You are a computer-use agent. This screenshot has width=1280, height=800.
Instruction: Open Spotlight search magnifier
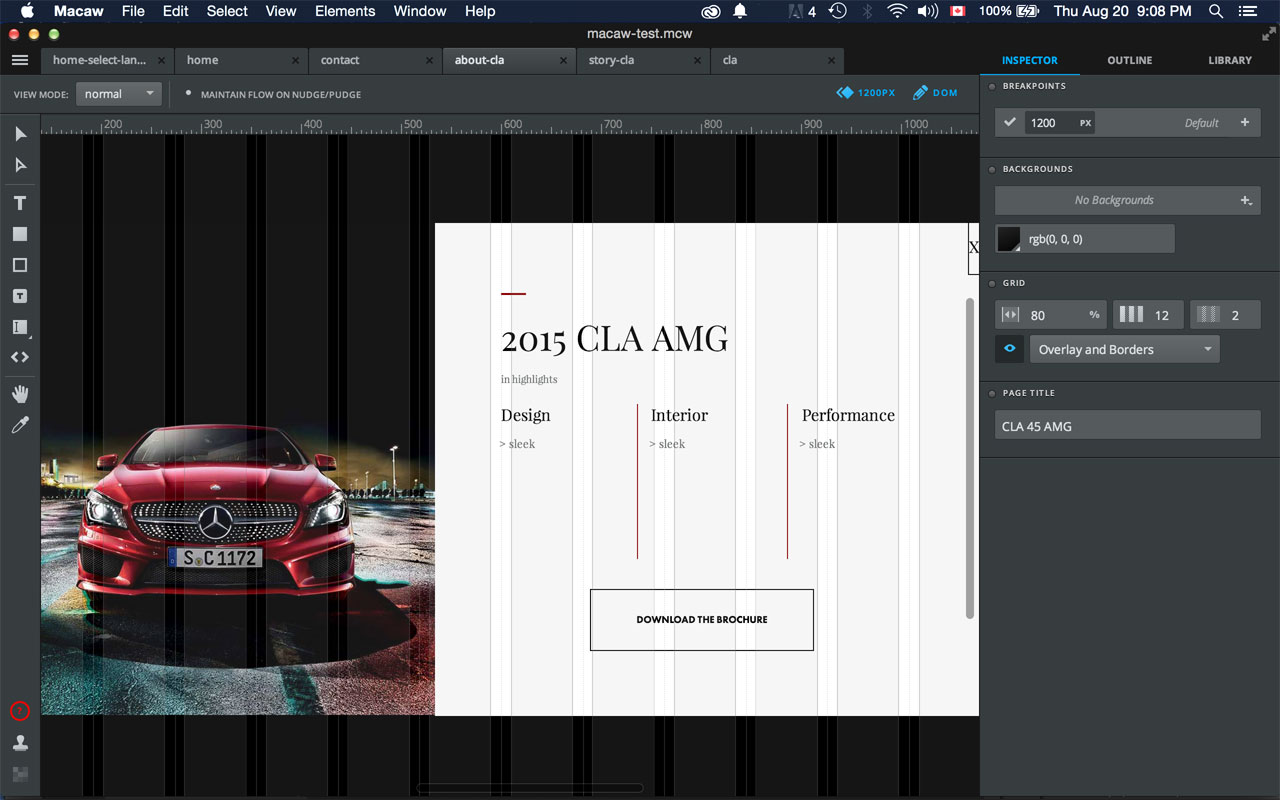tap(1216, 11)
